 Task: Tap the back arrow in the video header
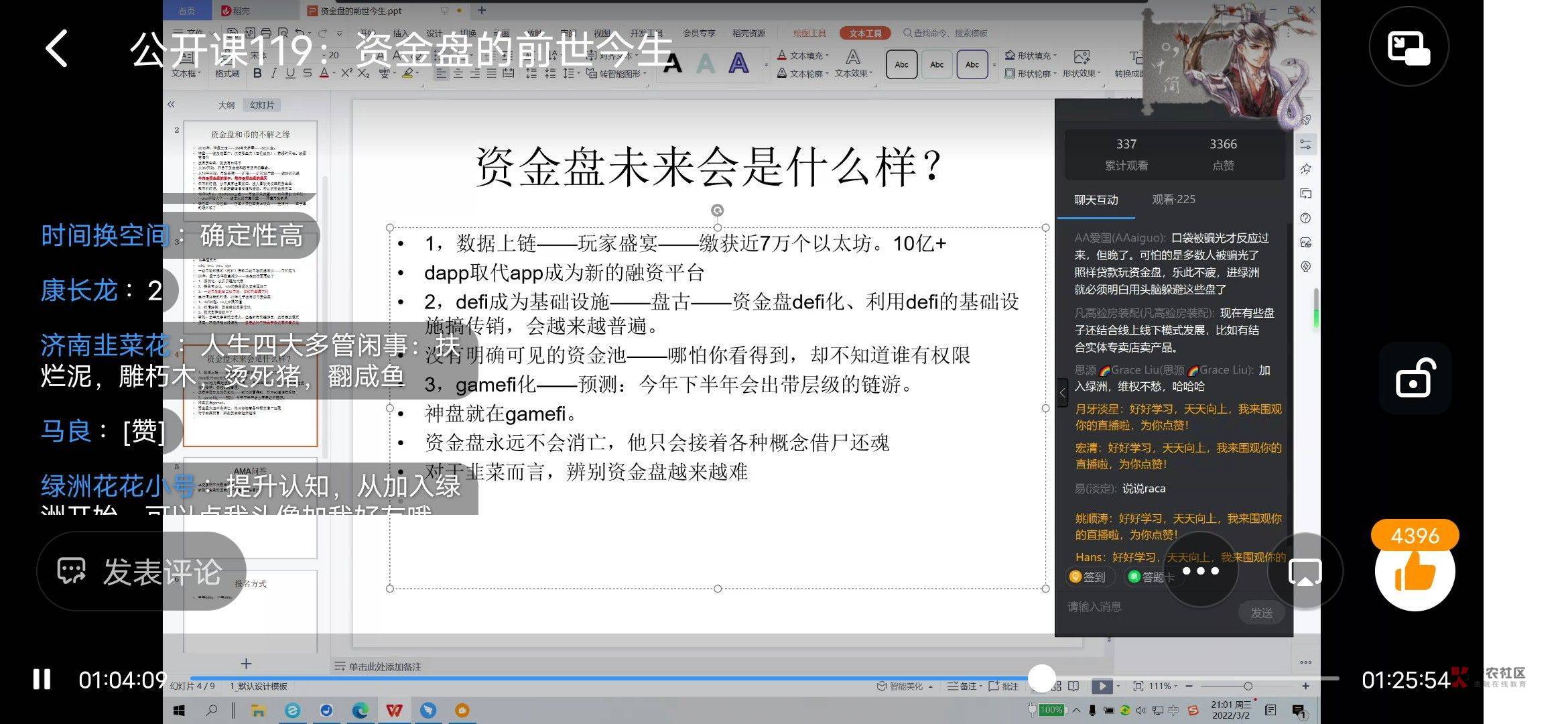coord(57,48)
